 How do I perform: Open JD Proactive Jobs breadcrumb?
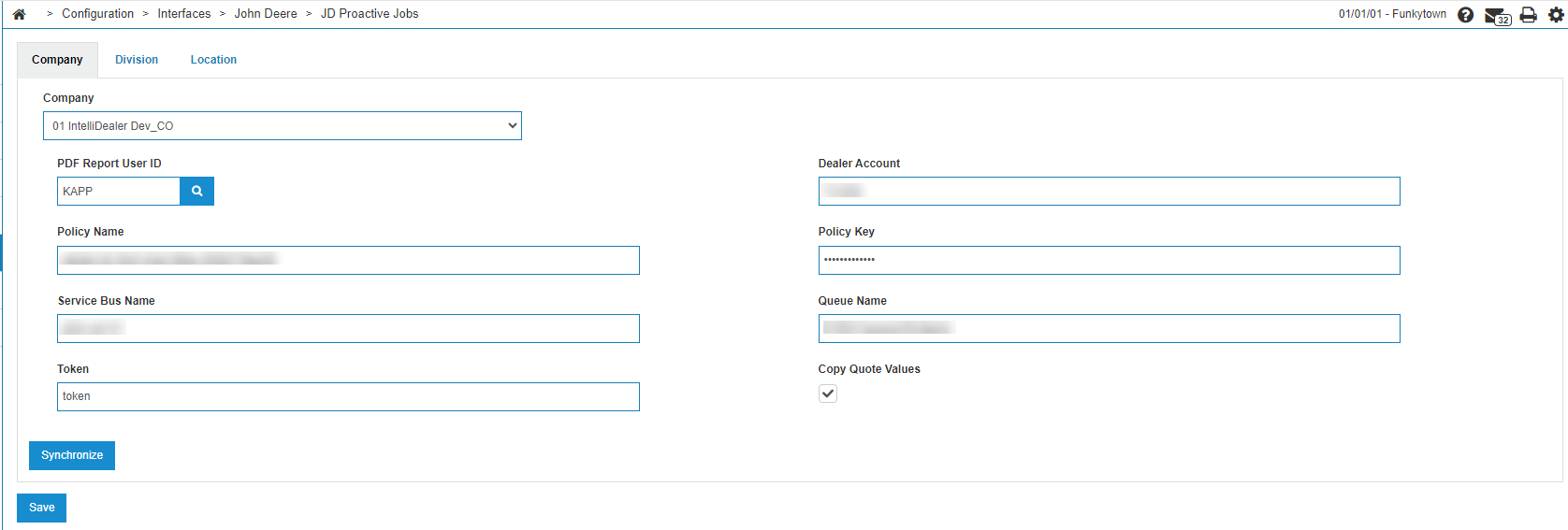click(x=370, y=14)
